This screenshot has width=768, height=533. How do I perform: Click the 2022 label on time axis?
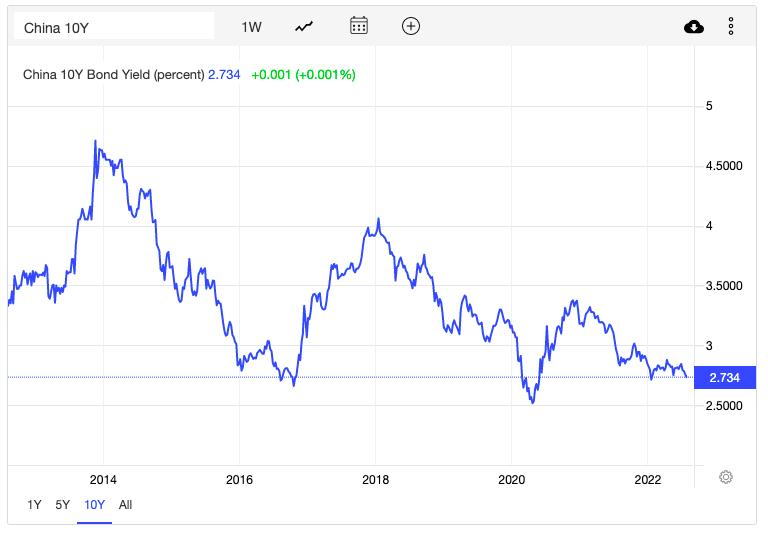point(647,478)
